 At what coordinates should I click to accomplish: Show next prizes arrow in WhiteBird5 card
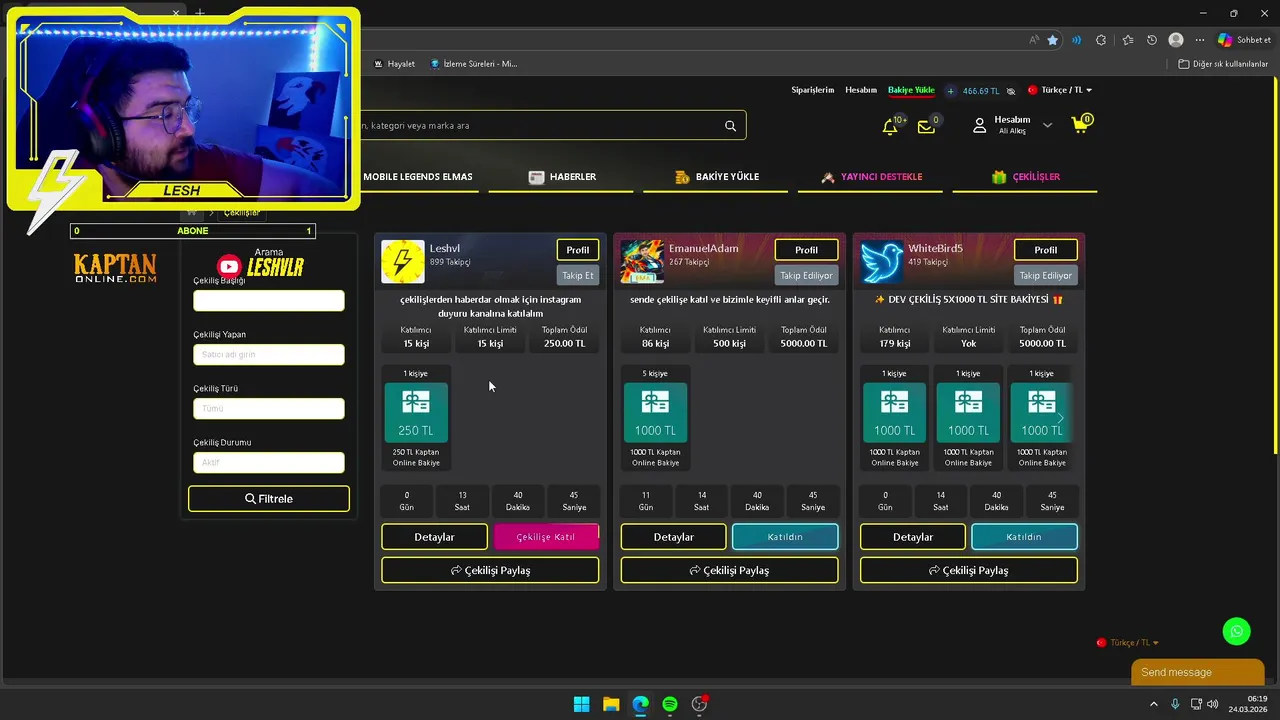coord(1060,417)
